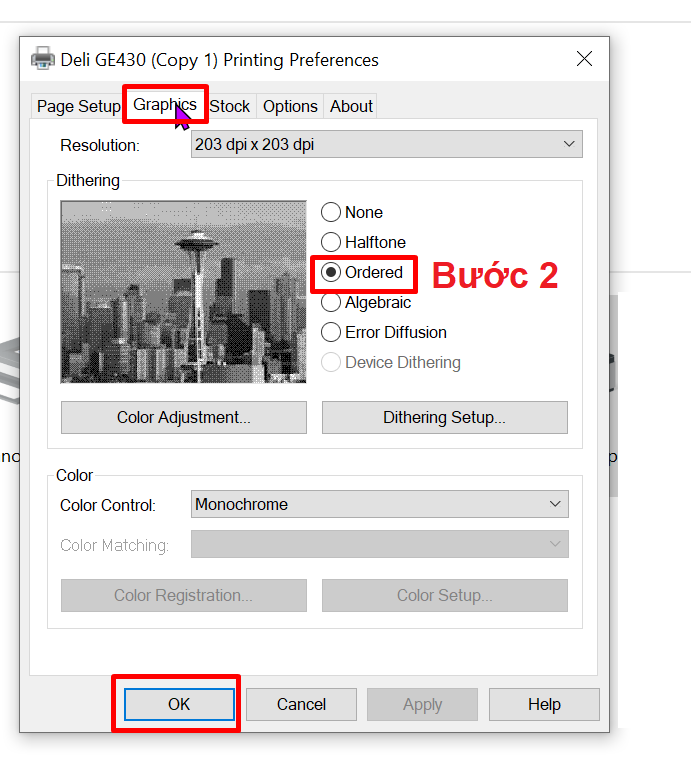691x771 pixels.
Task: Open Dithering Setup dialog
Action: click(444, 417)
